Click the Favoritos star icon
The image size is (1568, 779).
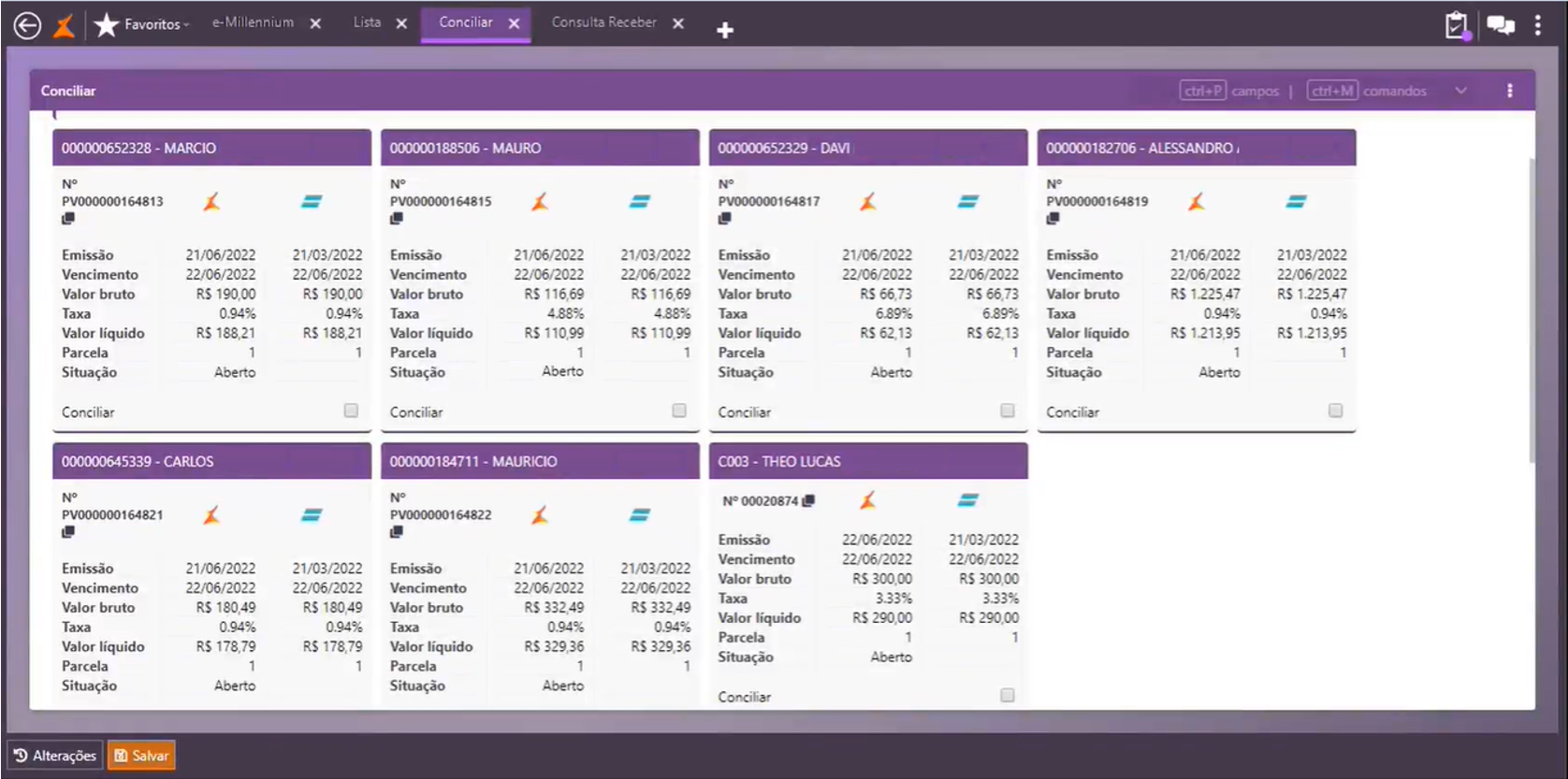pos(107,25)
